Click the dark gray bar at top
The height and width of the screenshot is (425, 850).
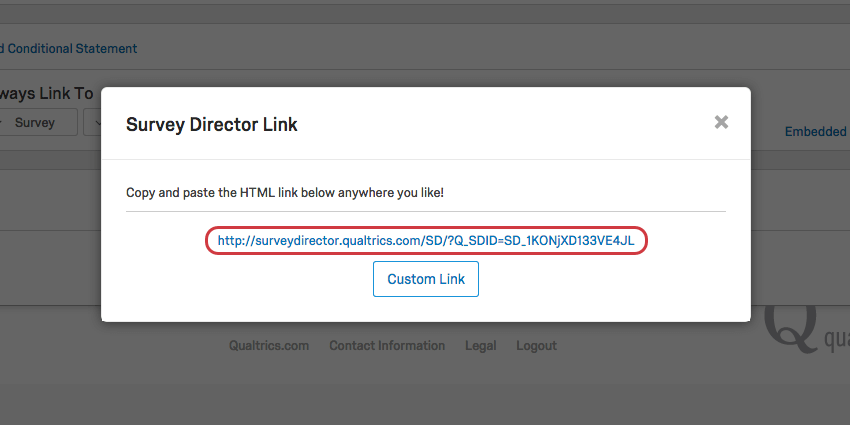[x=425, y=14]
